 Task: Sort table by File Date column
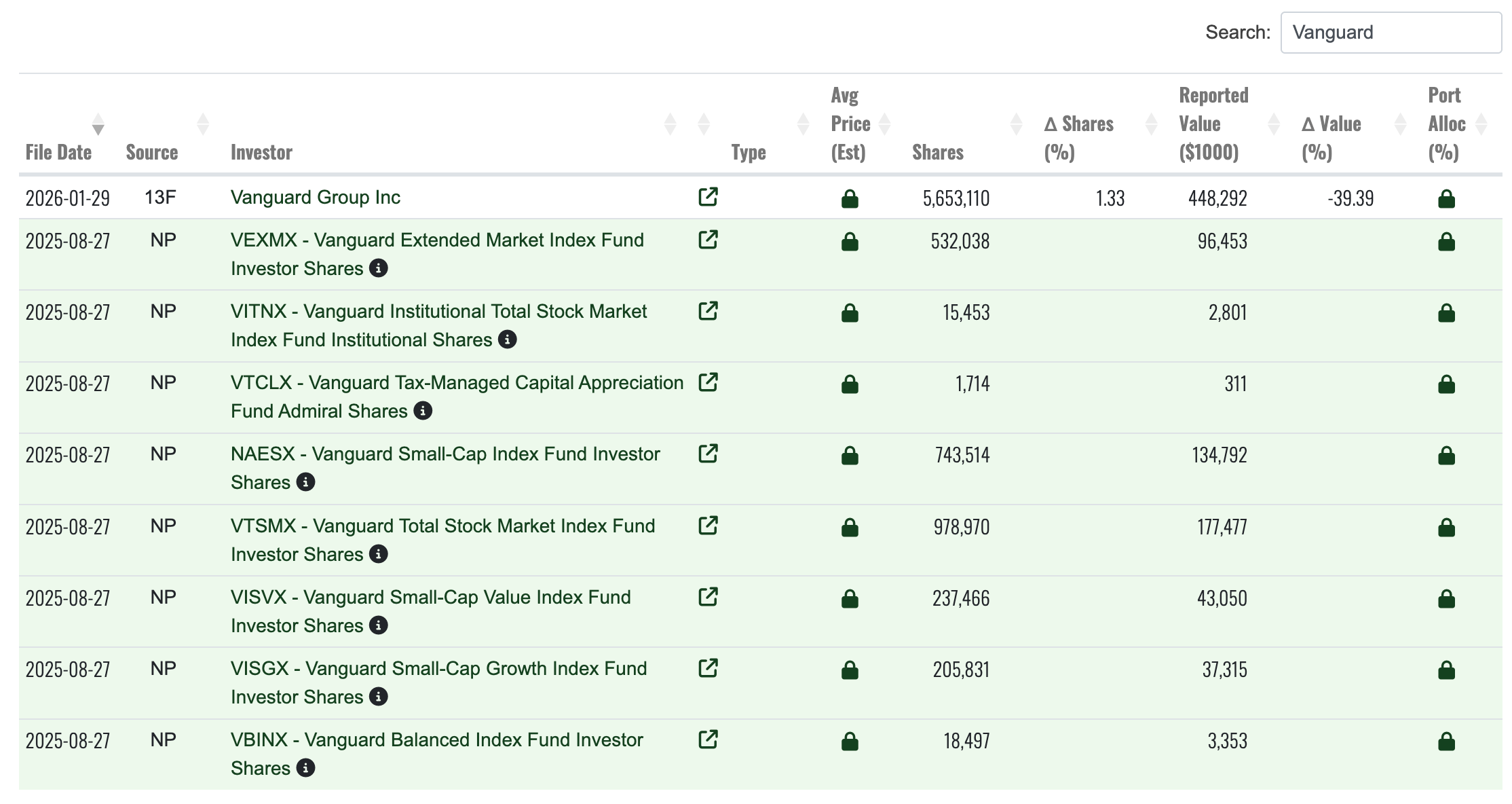tap(58, 152)
